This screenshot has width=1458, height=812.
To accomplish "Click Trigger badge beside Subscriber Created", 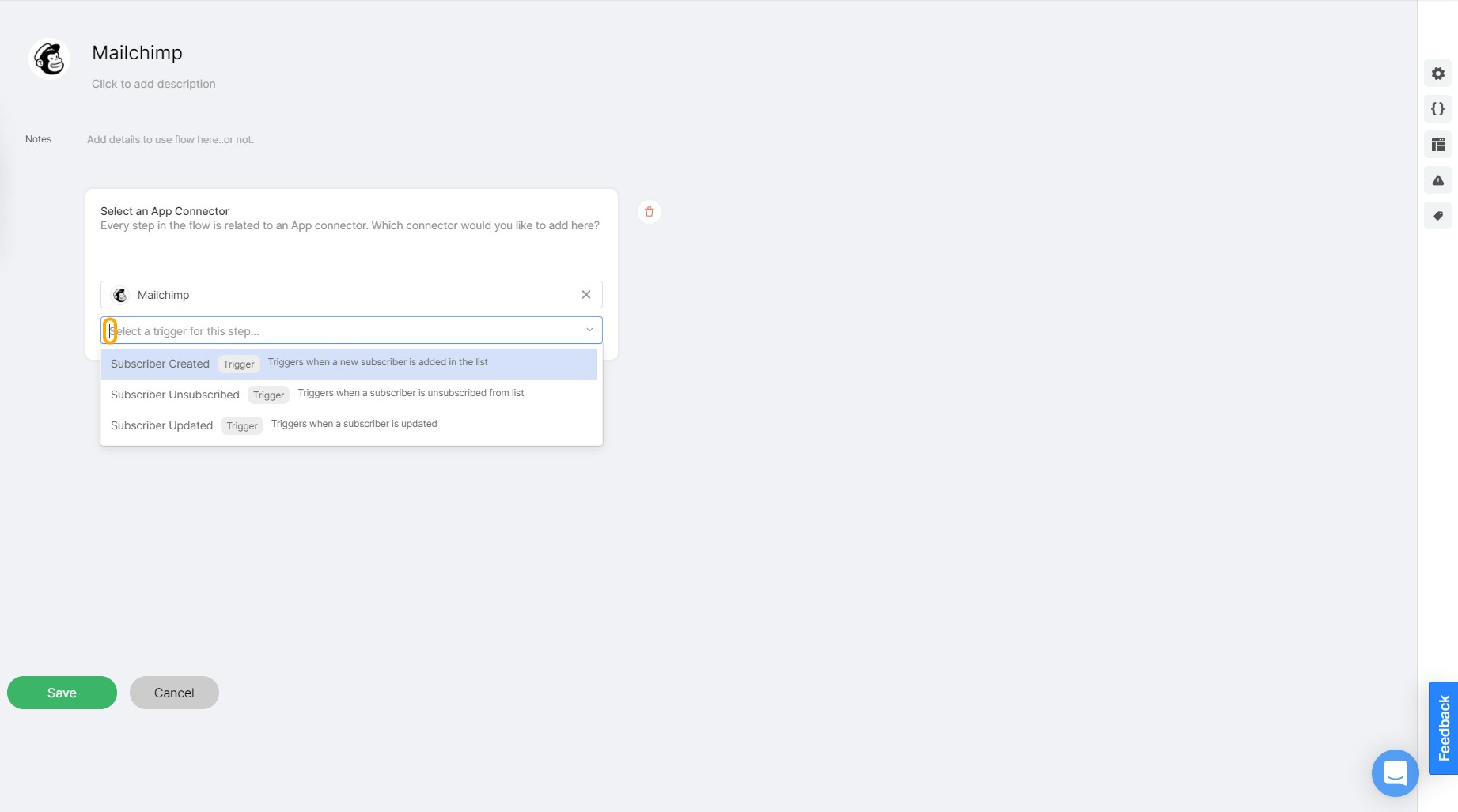I will coord(238,364).
